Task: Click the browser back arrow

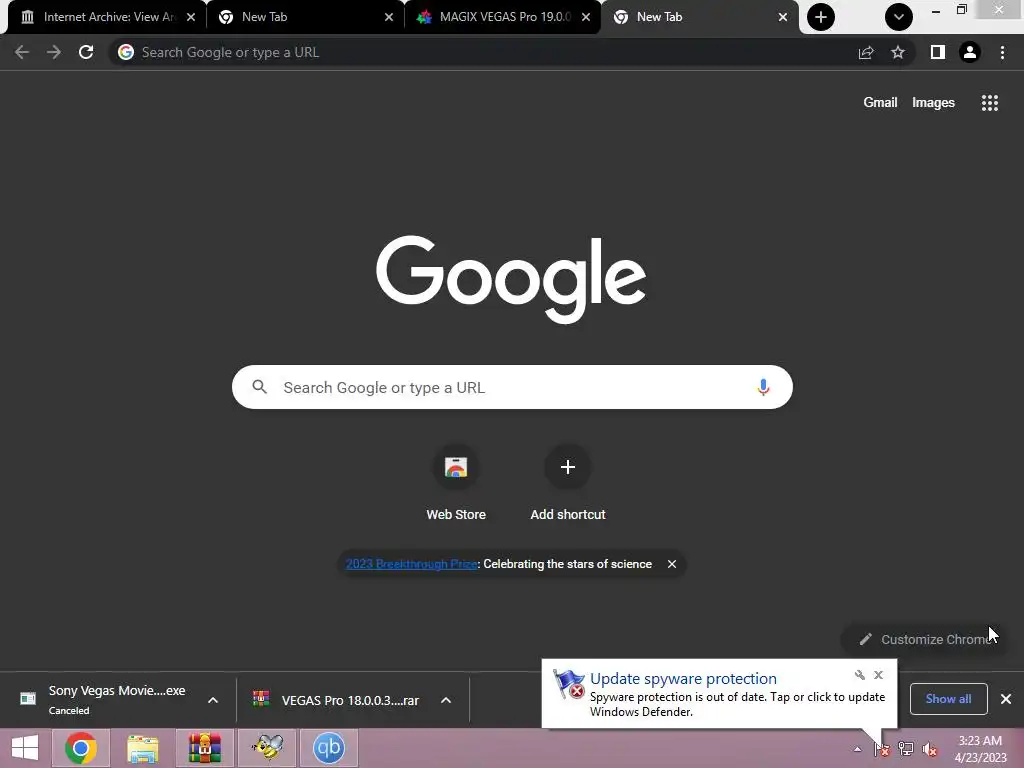Action: (22, 52)
